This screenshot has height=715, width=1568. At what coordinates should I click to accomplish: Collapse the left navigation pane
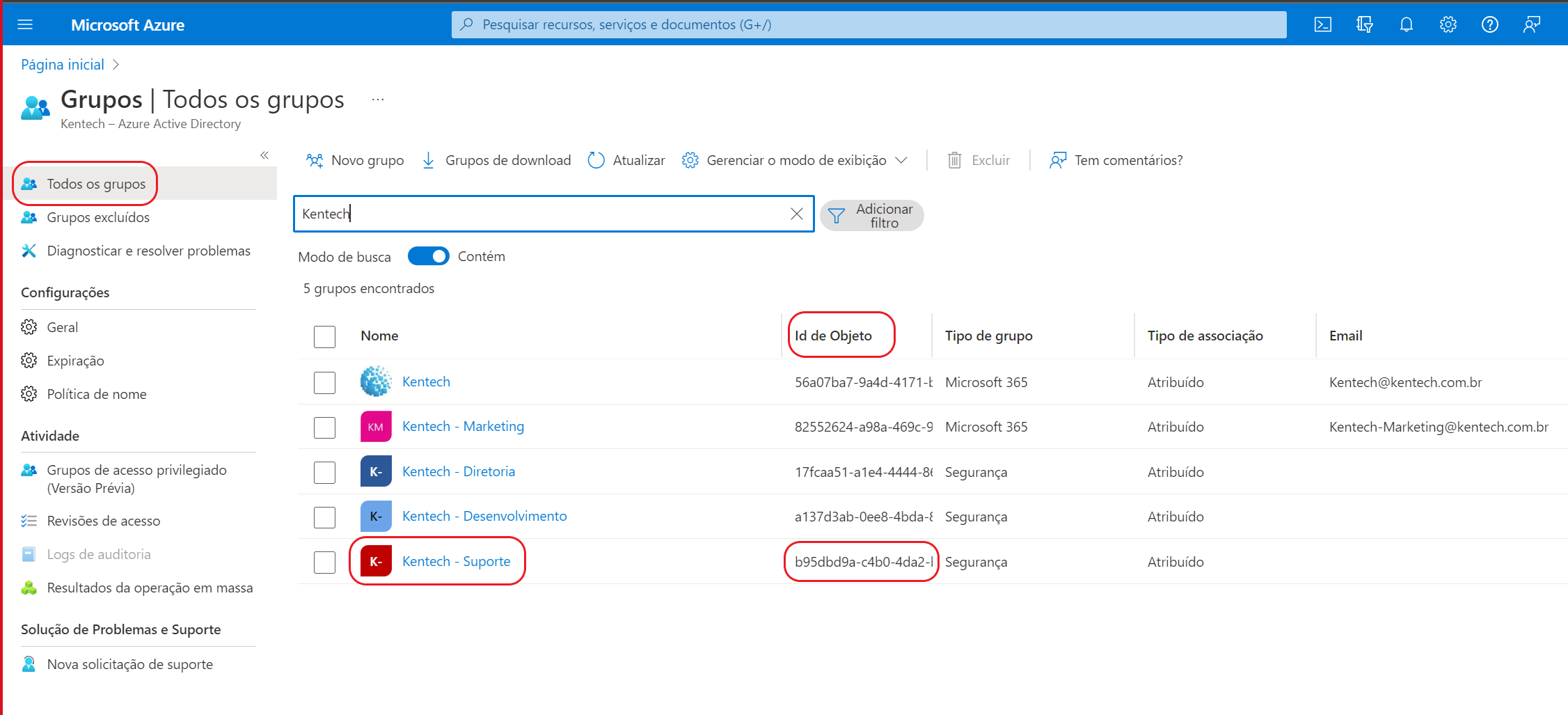[264, 155]
